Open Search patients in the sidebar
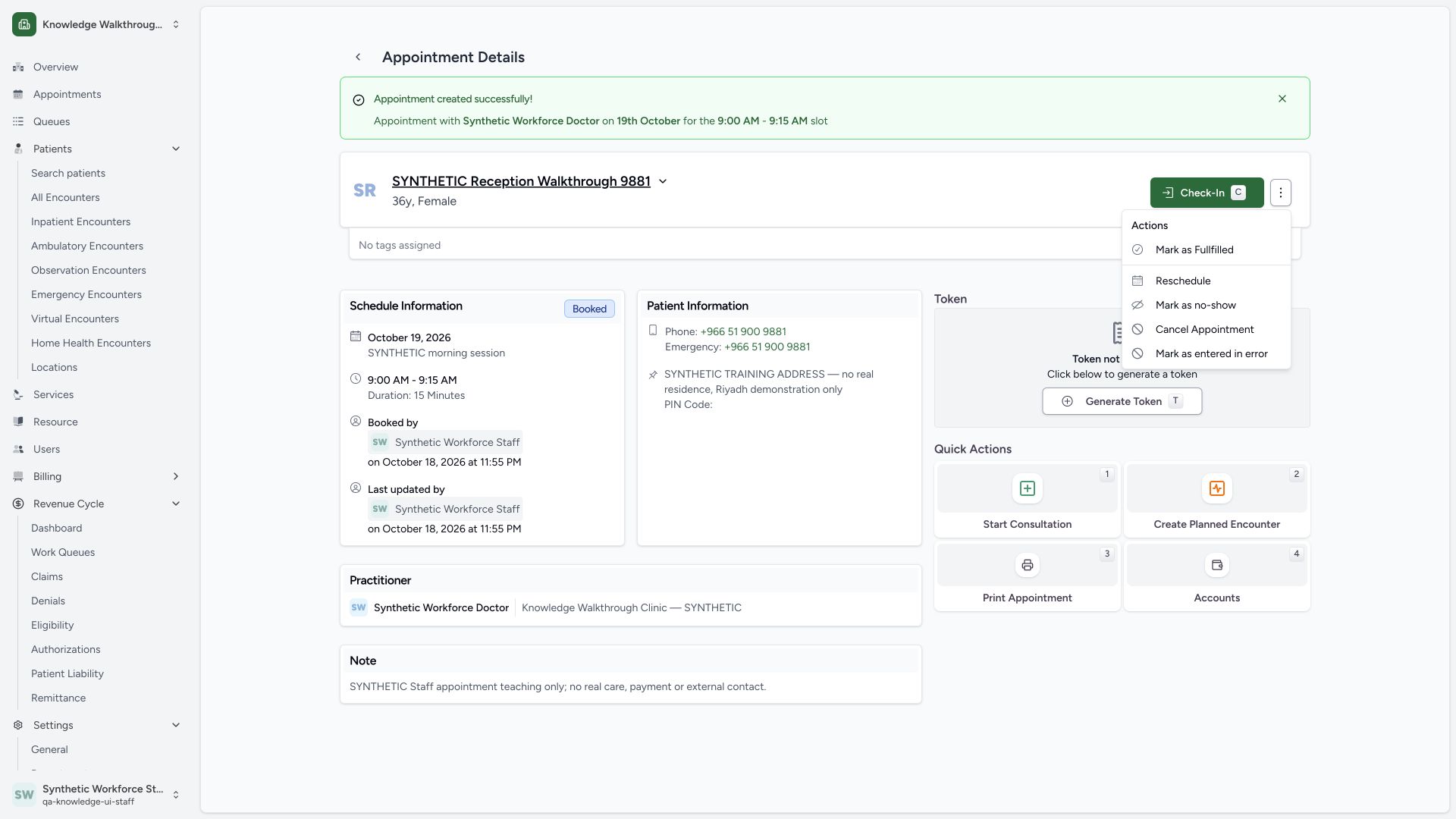This screenshot has height=819, width=1456. tap(68, 174)
